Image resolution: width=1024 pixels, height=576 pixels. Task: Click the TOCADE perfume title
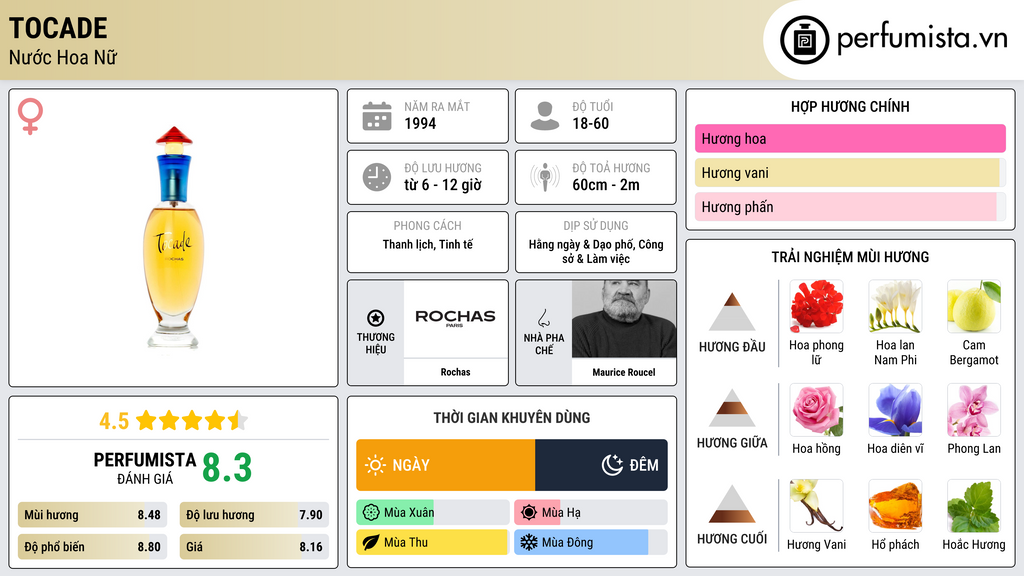point(58,28)
